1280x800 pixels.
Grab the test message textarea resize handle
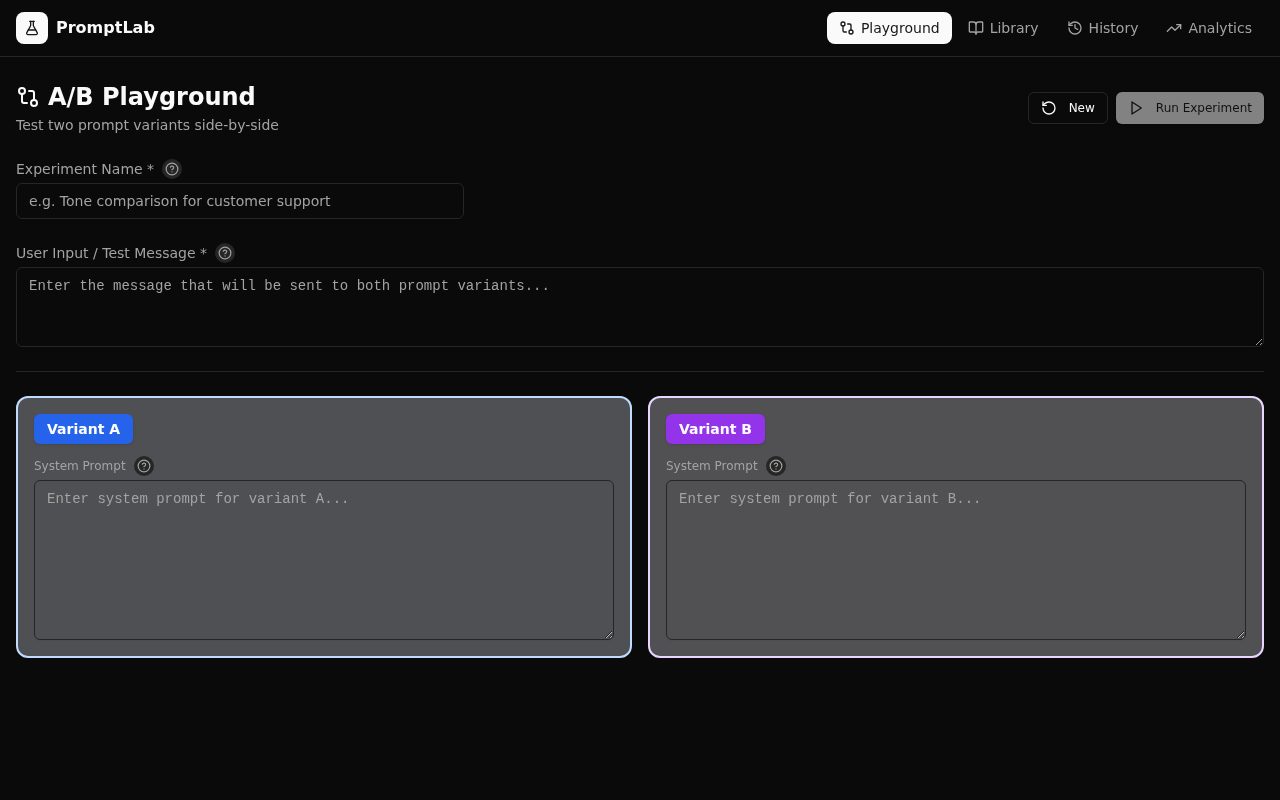[x=1258, y=341]
